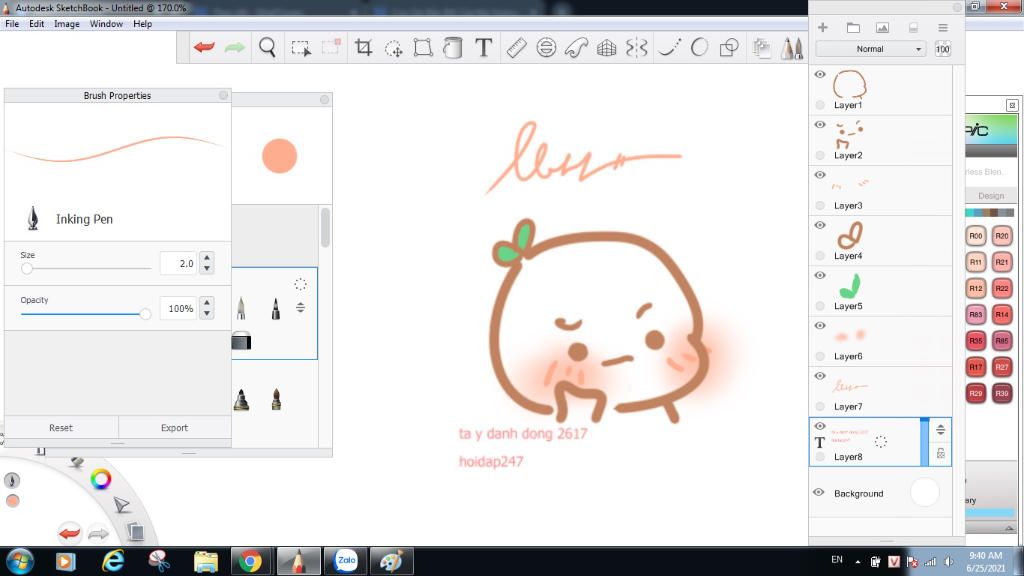Toggle visibility of Layer3

(x=820, y=175)
